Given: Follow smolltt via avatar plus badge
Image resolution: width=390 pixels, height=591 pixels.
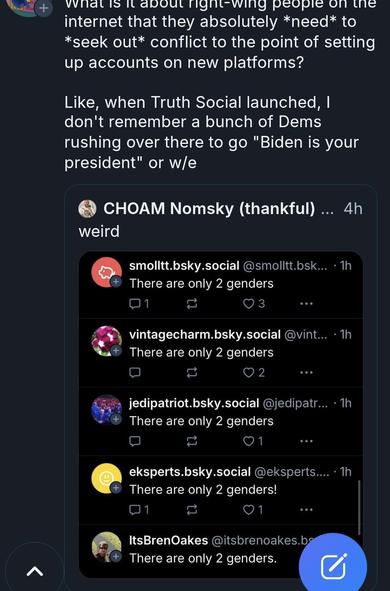Looking at the screenshot, I should pos(116,282).
